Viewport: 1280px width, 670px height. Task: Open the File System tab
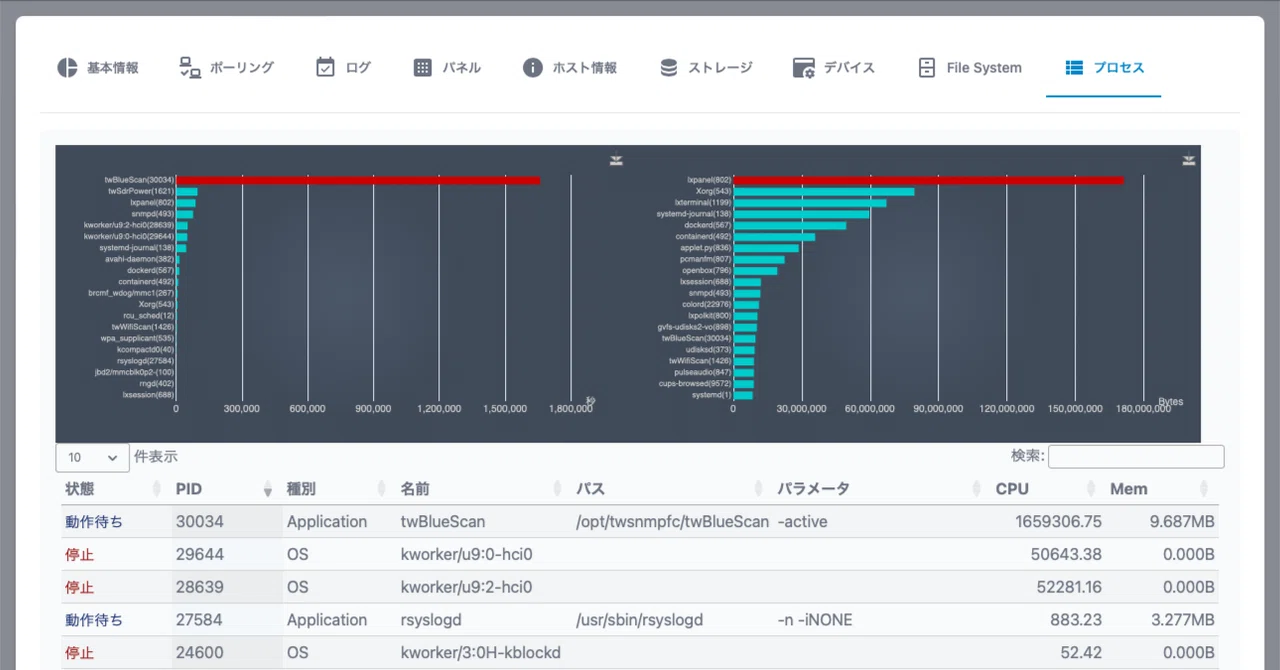(x=970, y=68)
